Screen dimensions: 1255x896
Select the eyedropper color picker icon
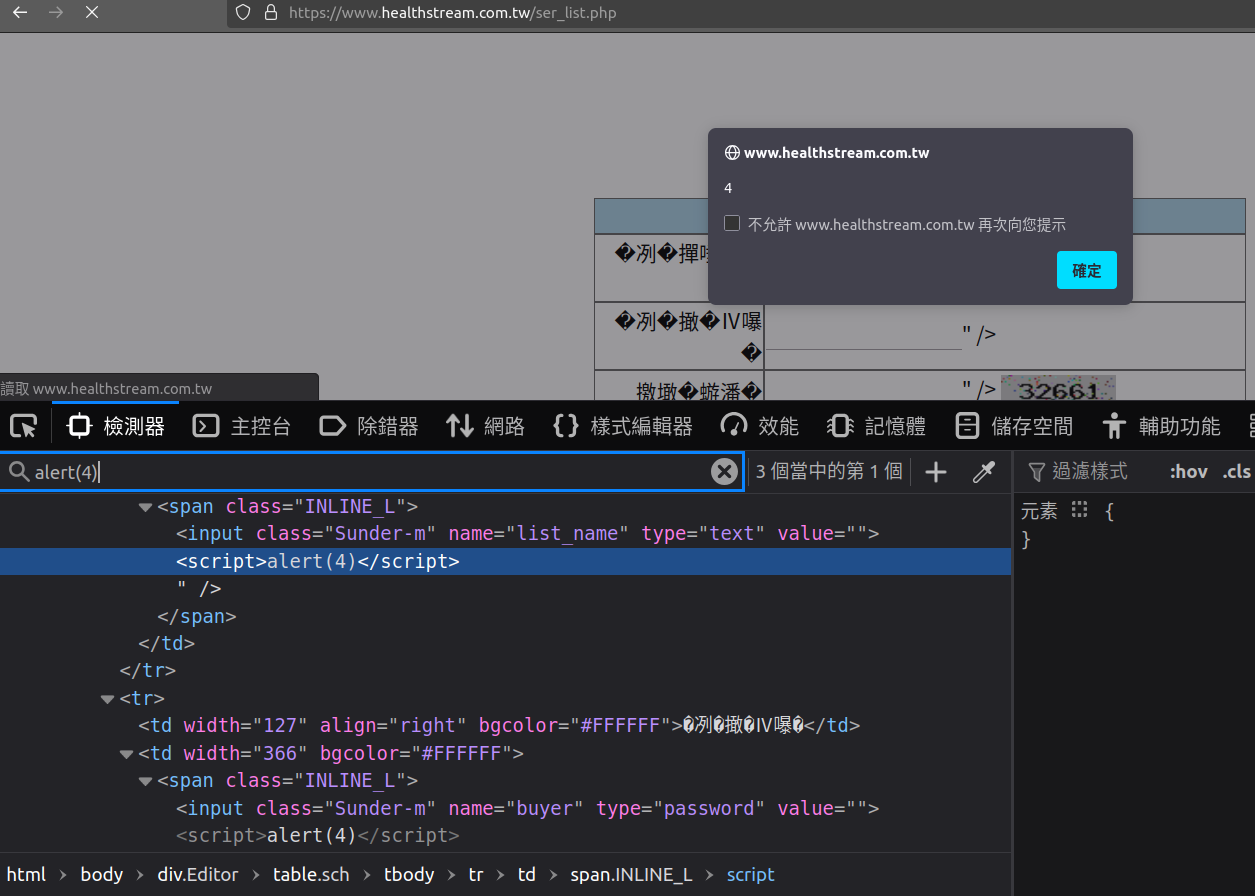coord(984,472)
